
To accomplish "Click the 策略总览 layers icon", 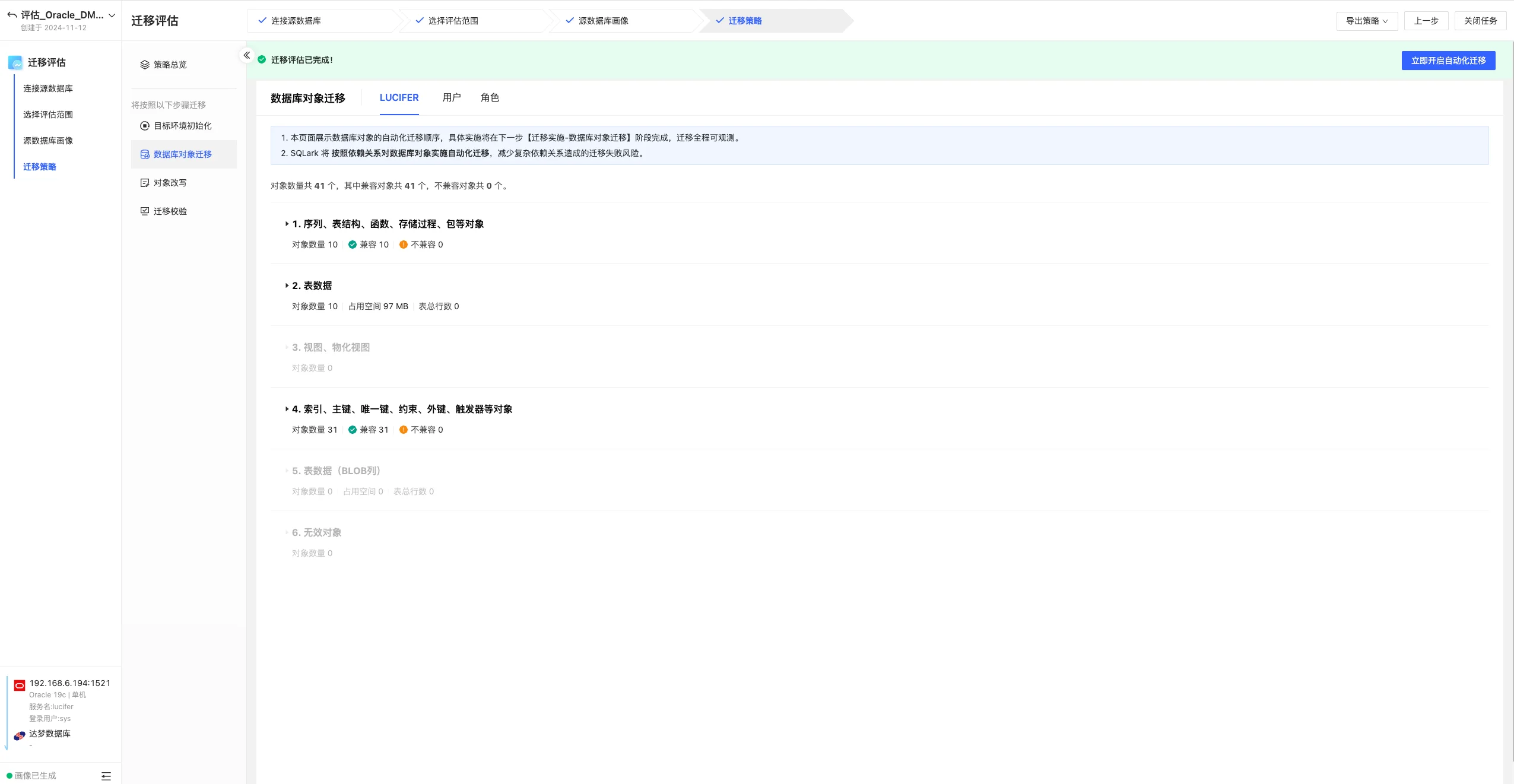I will [x=144, y=65].
